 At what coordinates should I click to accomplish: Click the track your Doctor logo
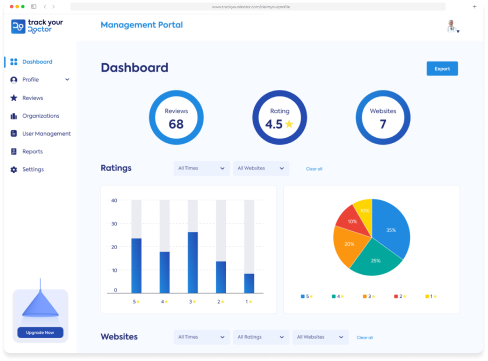coord(37,26)
